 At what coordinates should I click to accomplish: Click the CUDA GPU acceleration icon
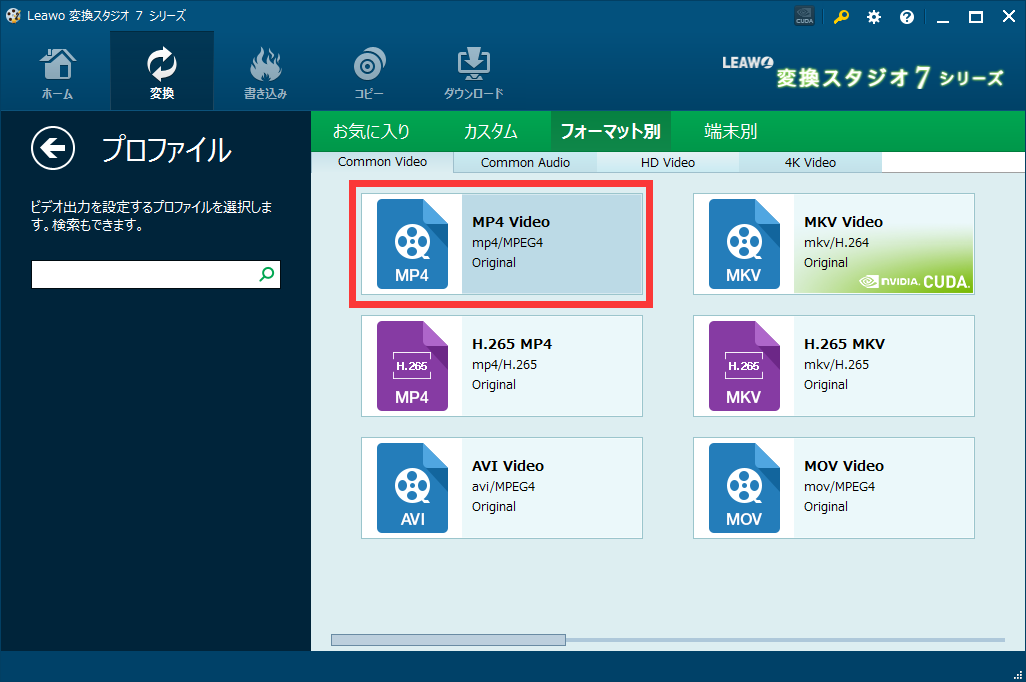pyautogui.click(x=804, y=16)
